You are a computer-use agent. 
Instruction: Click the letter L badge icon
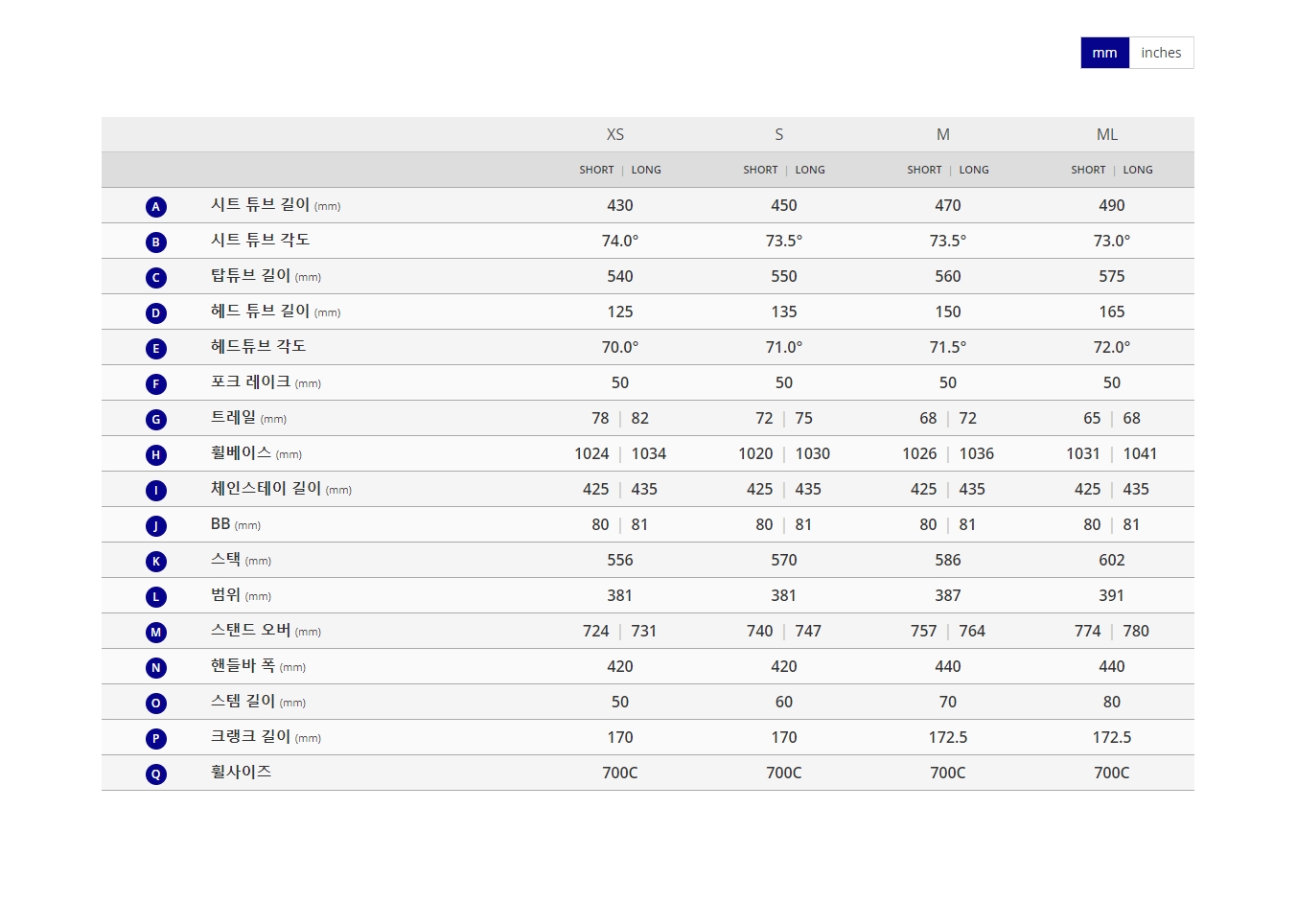[x=156, y=596]
